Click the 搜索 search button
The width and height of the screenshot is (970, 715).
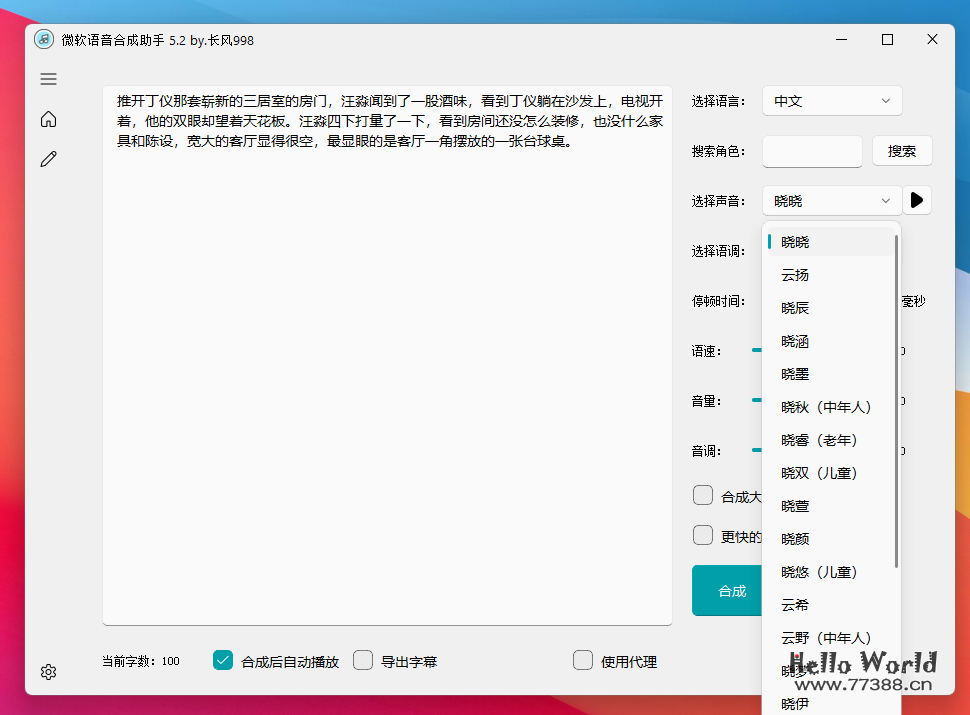click(904, 150)
